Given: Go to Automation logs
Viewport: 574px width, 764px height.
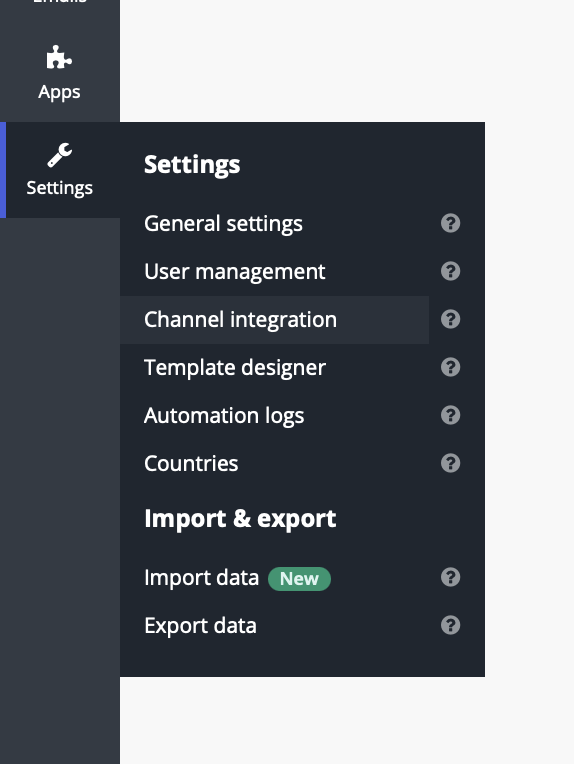Looking at the screenshot, I should coord(224,416).
